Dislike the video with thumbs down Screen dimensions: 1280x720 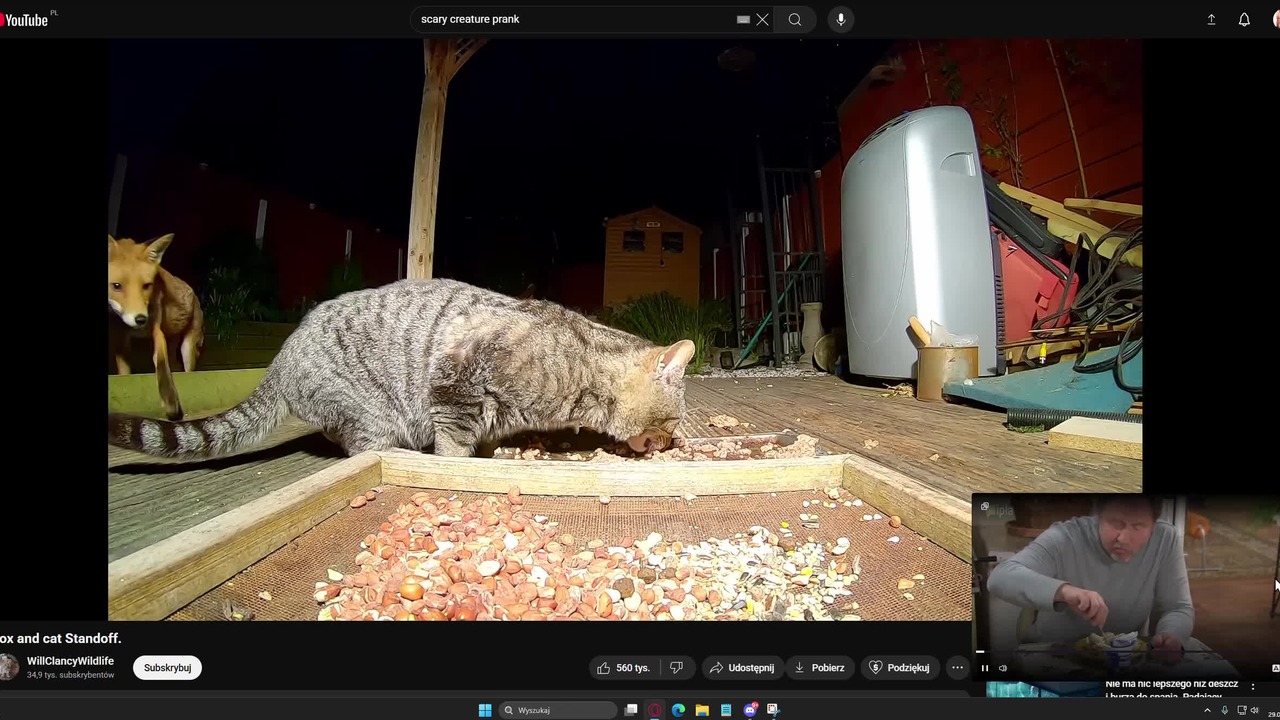click(676, 668)
